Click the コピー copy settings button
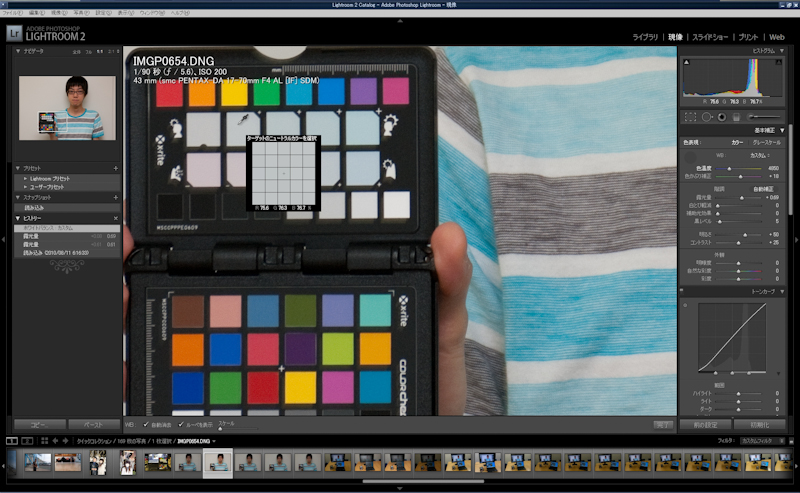 [x=40, y=424]
